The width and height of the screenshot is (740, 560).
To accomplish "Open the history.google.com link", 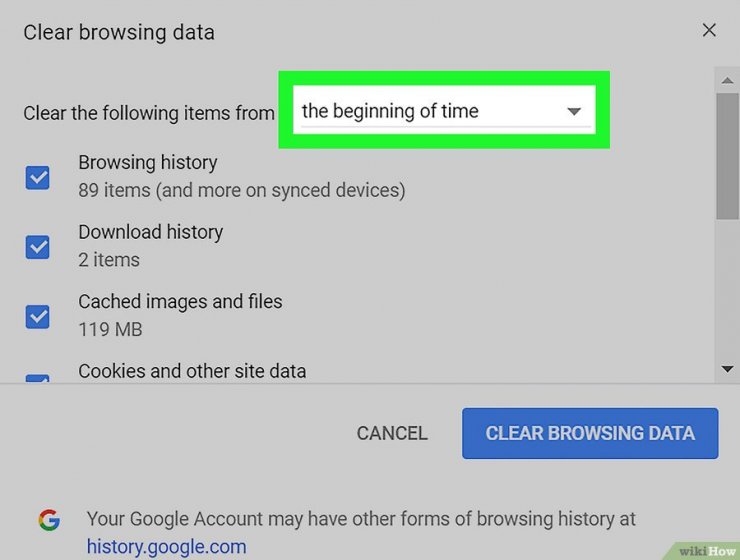I will tap(166, 547).
